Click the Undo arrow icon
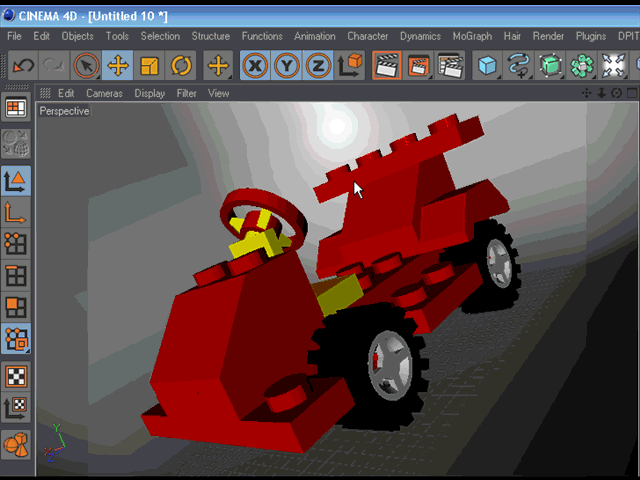Screen dimensions: 640x480 coord(23,65)
